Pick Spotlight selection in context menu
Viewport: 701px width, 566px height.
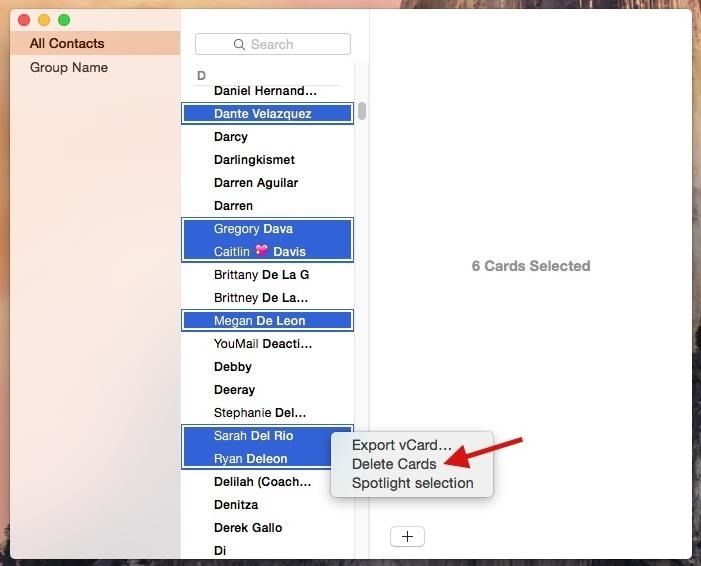point(412,483)
